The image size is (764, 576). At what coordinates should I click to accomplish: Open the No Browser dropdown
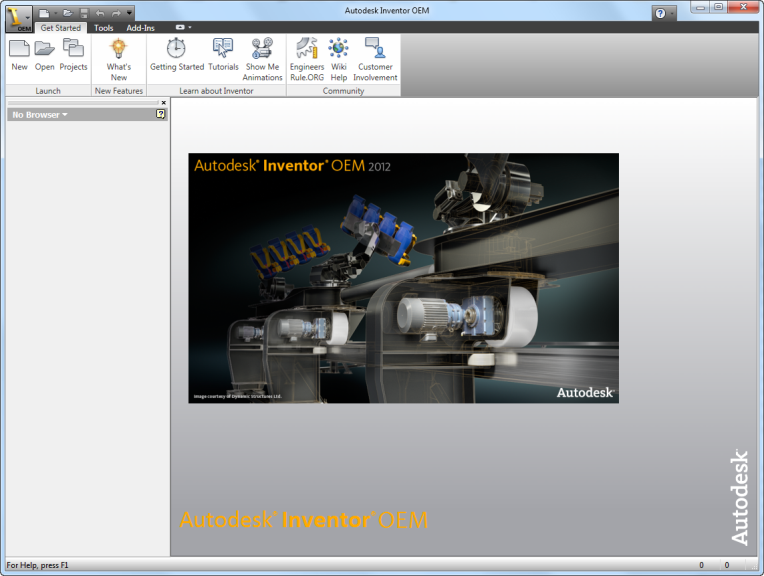[x=40, y=115]
